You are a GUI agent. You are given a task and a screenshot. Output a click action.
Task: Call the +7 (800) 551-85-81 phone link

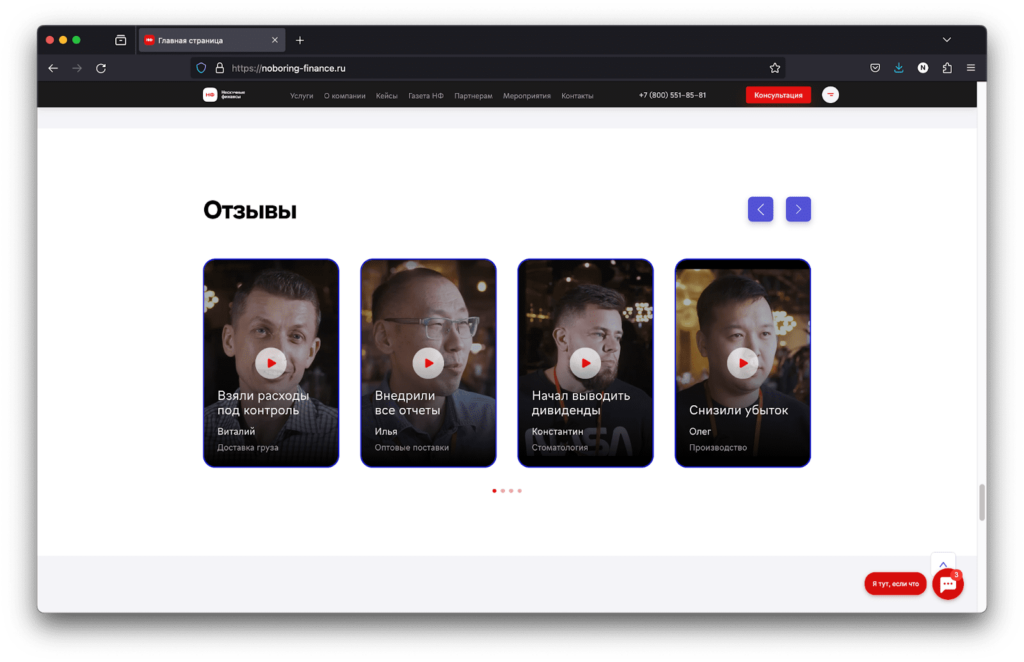pos(672,96)
